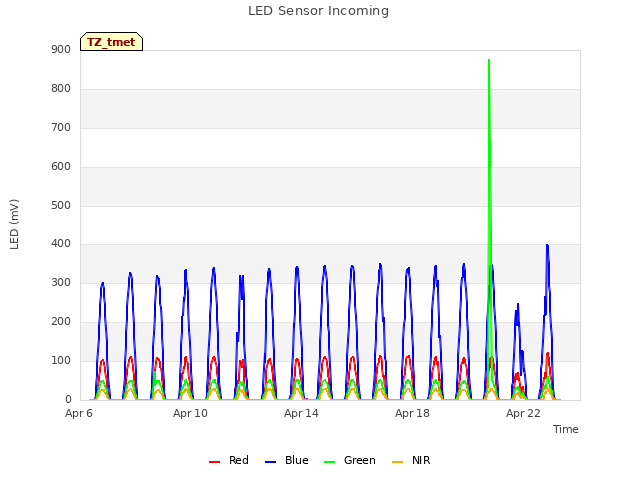Click the highest blue peak reaching 400 mV

coord(547,245)
